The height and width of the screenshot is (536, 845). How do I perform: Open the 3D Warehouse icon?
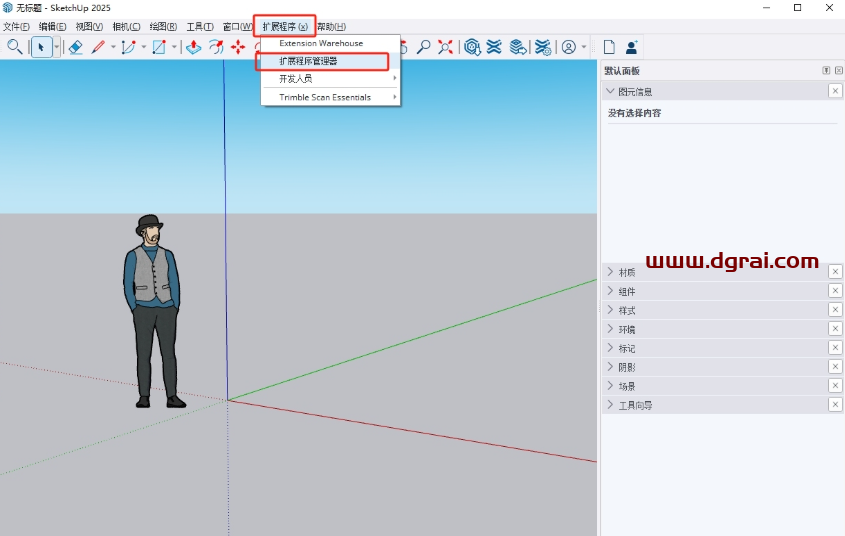point(472,47)
